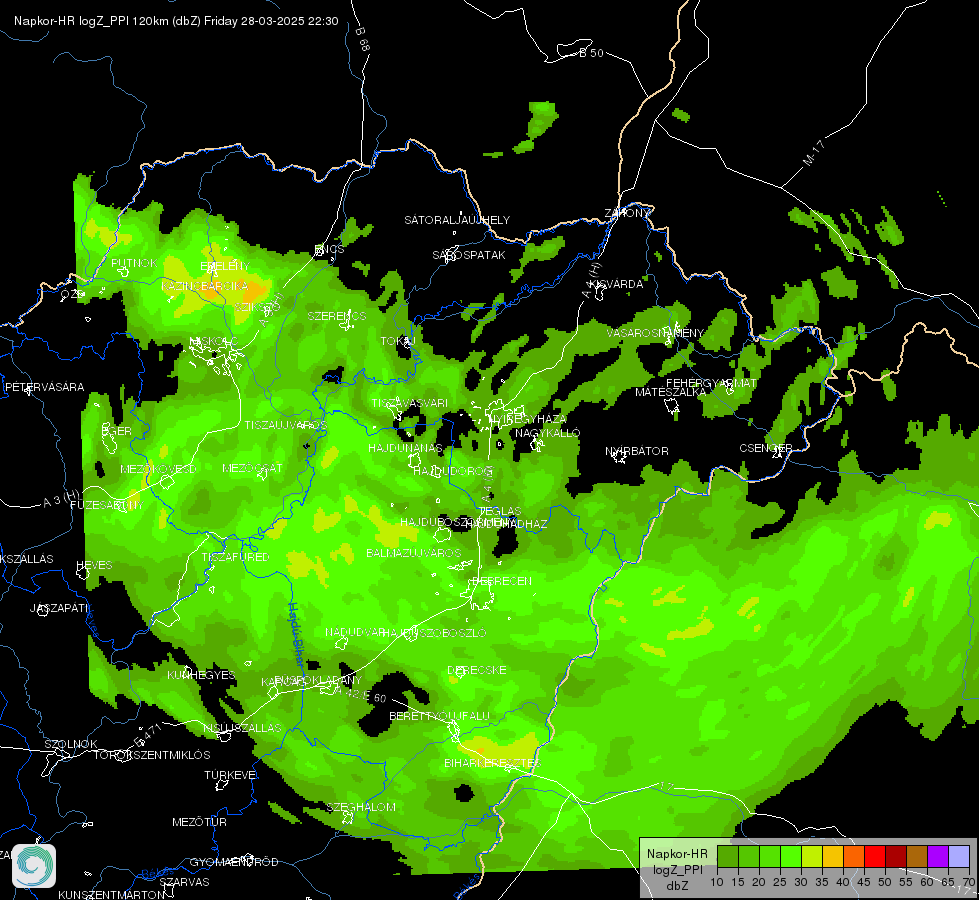Click the TISZAVASVARI city label
The width and height of the screenshot is (979, 900).
(410, 403)
